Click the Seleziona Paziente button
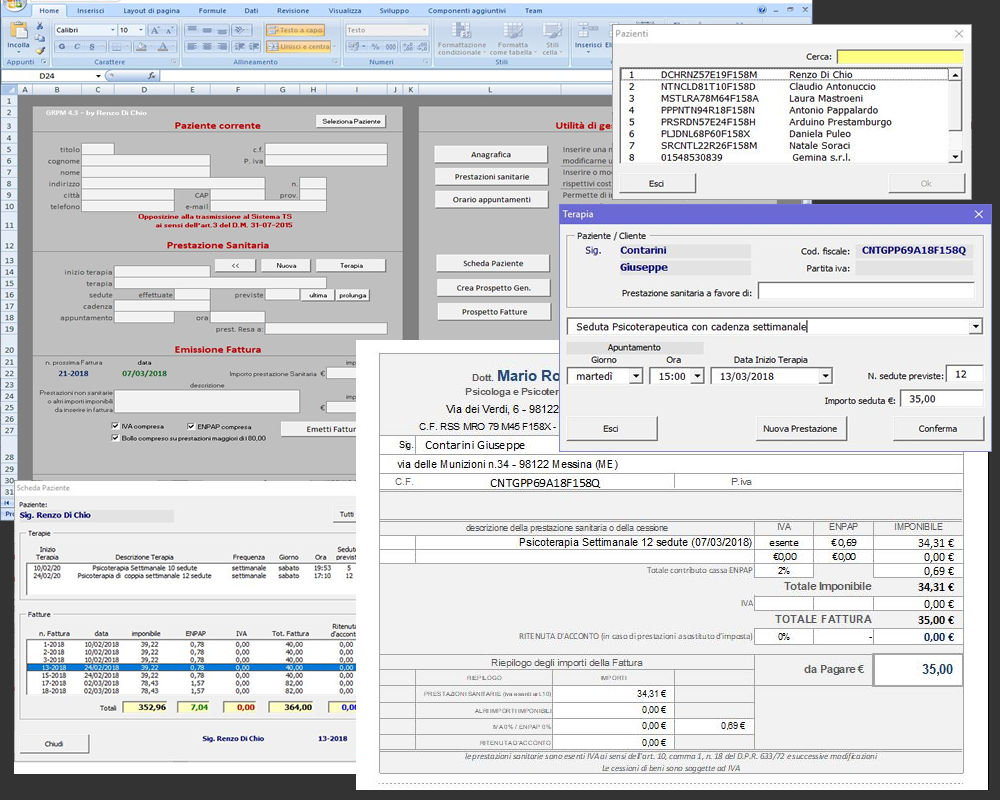This screenshot has height=800, width=1000. [351, 121]
